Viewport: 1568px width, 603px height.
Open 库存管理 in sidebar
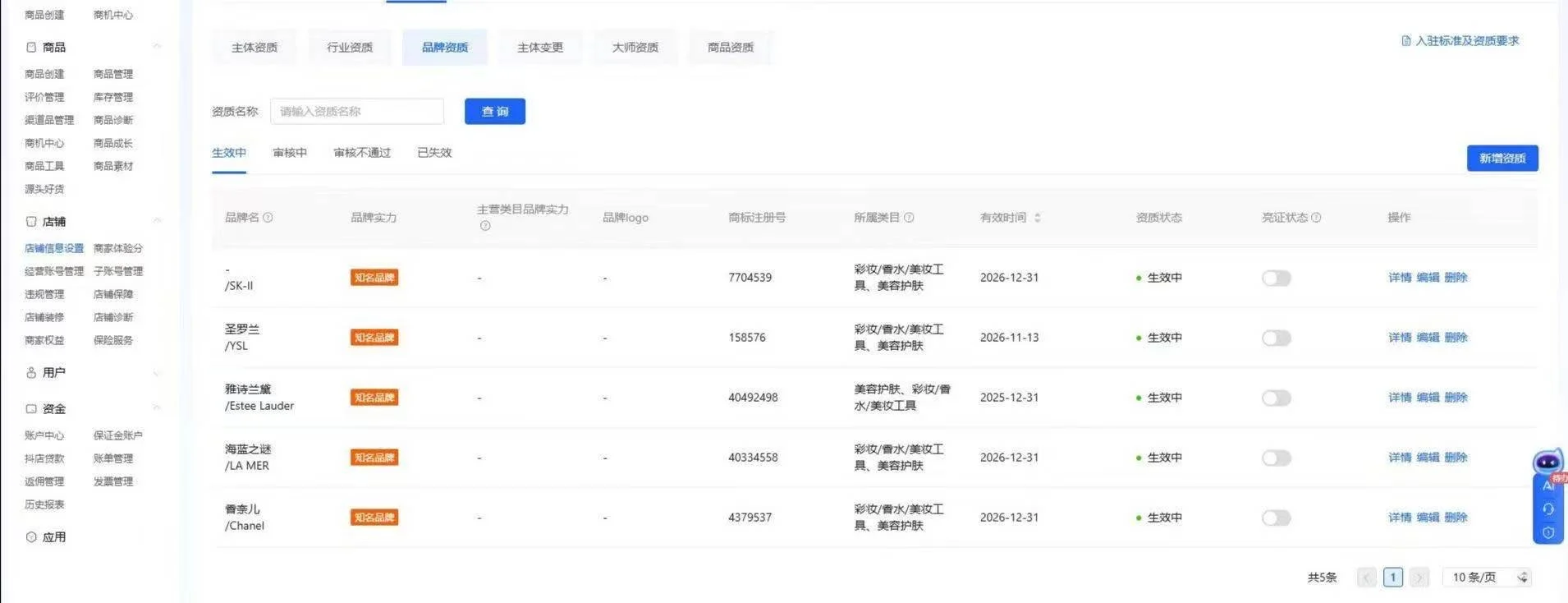(x=113, y=97)
